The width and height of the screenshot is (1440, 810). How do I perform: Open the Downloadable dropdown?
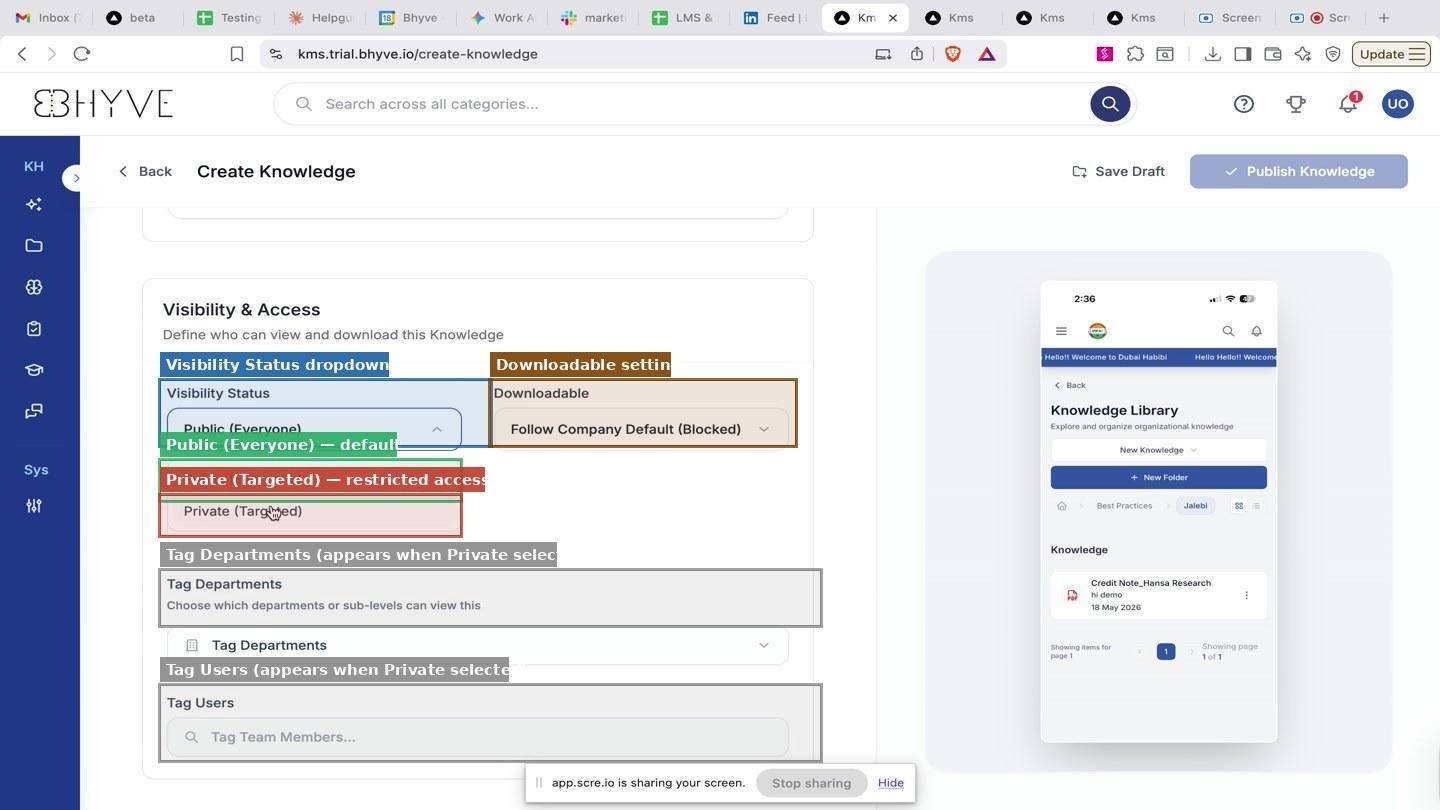641,429
